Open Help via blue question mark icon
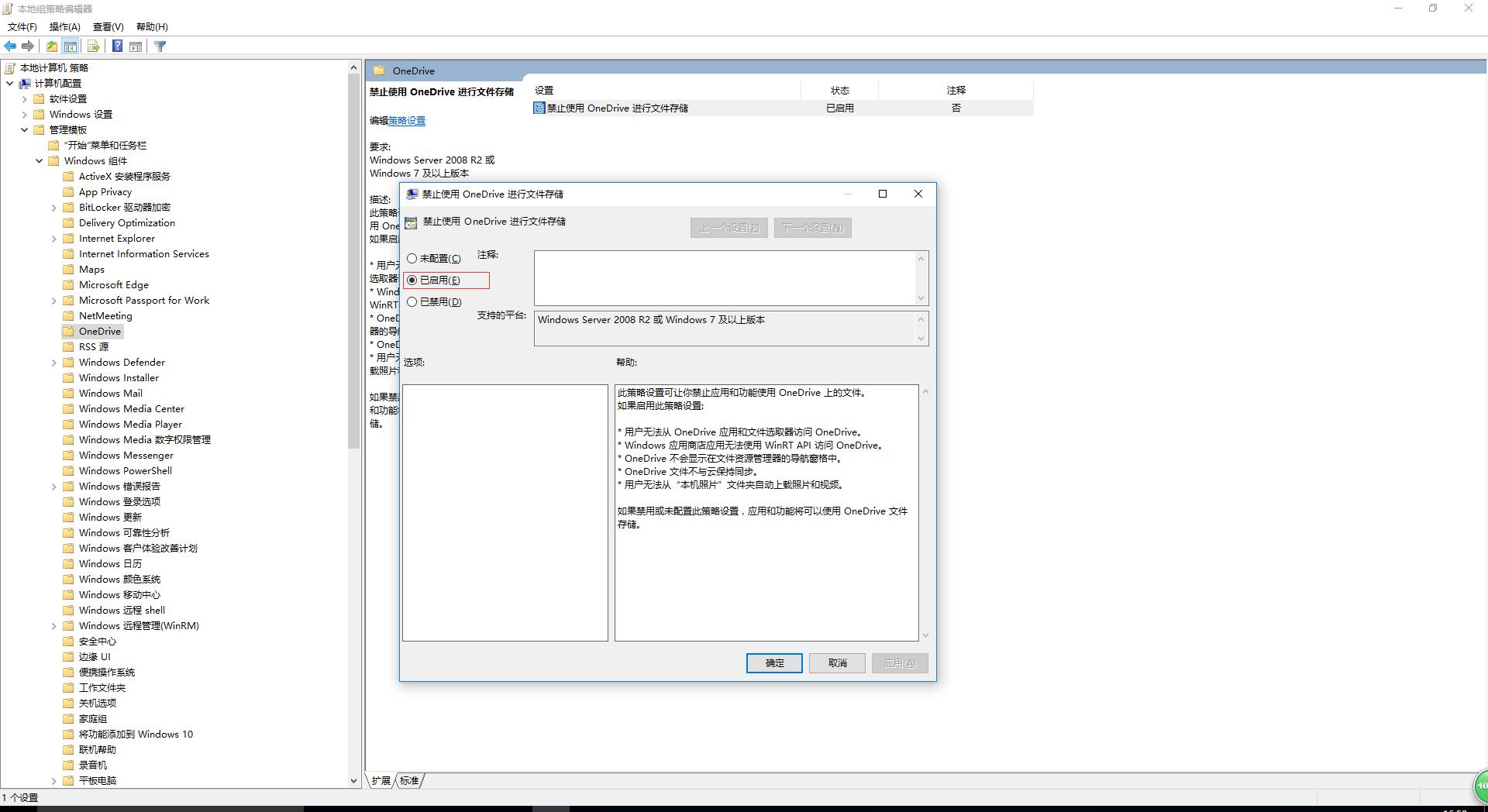This screenshot has width=1488, height=812. point(117,46)
